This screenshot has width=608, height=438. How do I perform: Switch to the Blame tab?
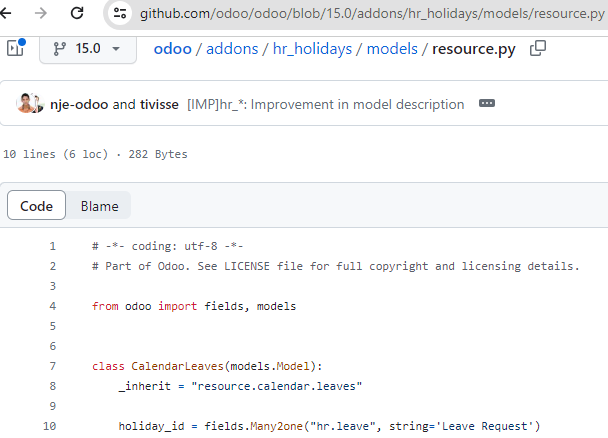click(x=99, y=206)
